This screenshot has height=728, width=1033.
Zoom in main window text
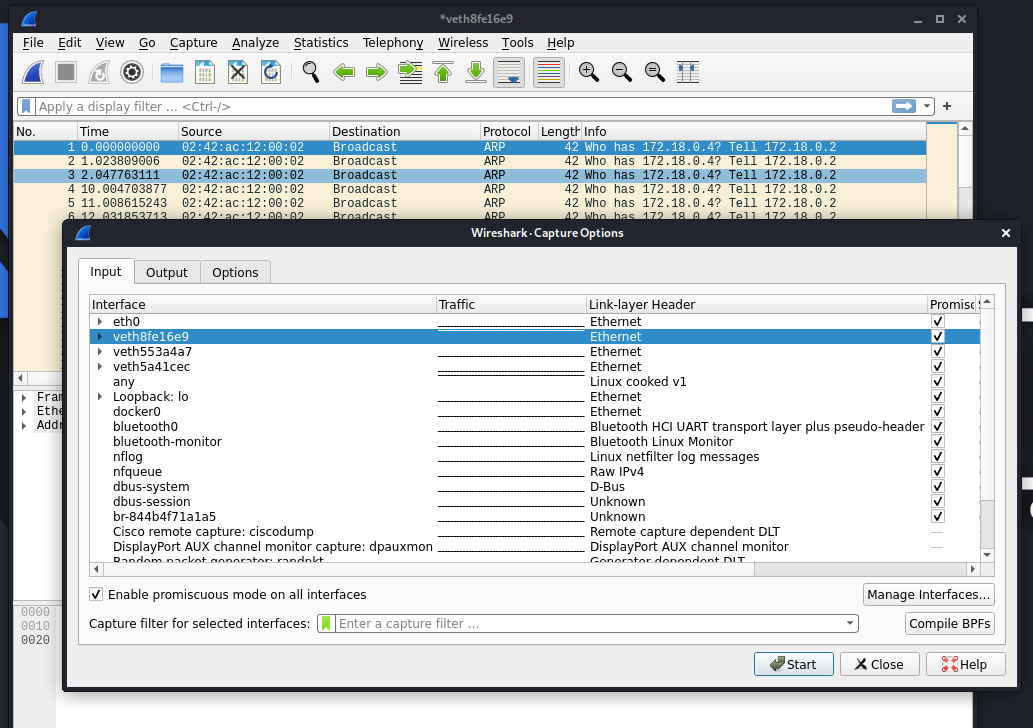click(x=588, y=72)
